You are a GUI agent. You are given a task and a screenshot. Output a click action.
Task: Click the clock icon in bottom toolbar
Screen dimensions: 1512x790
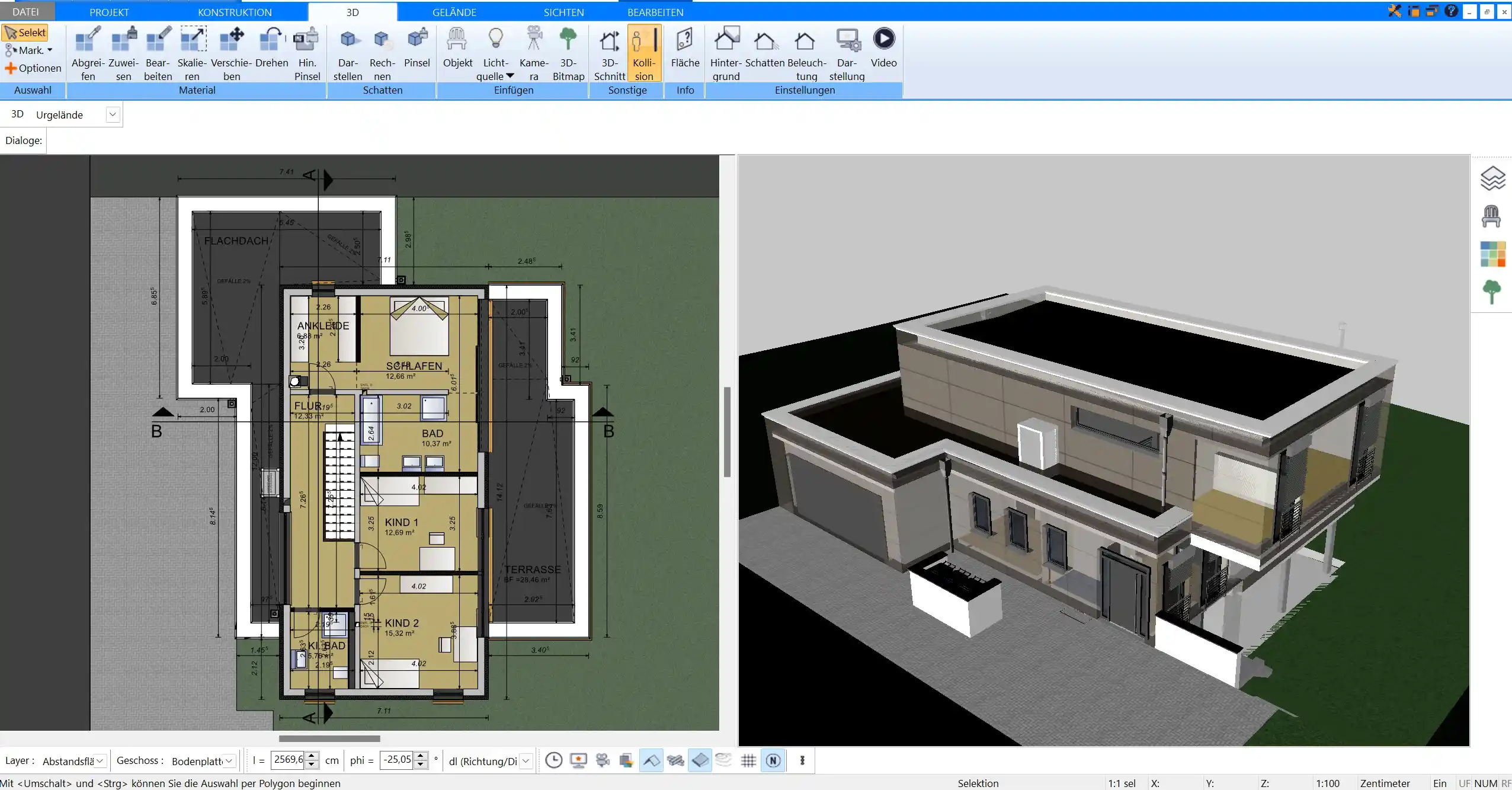[x=553, y=760]
